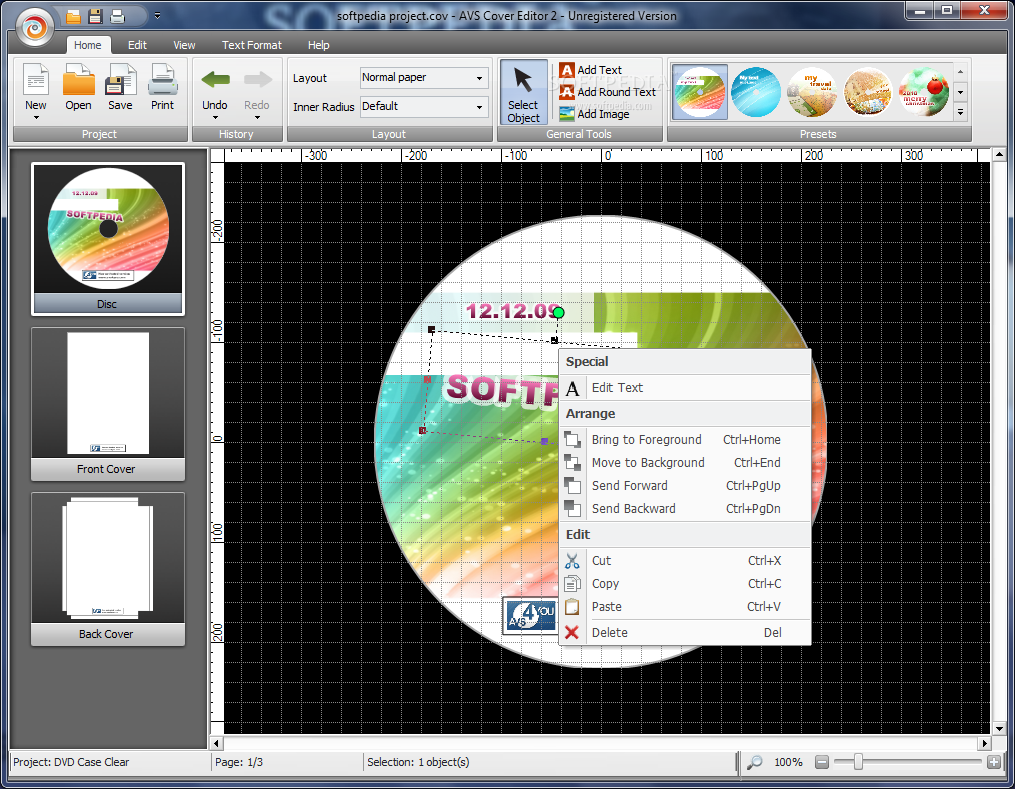The height and width of the screenshot is (789, 1015).
Task: Expand the Undo history dropdown arrow
Action: [x=216, y=118]
